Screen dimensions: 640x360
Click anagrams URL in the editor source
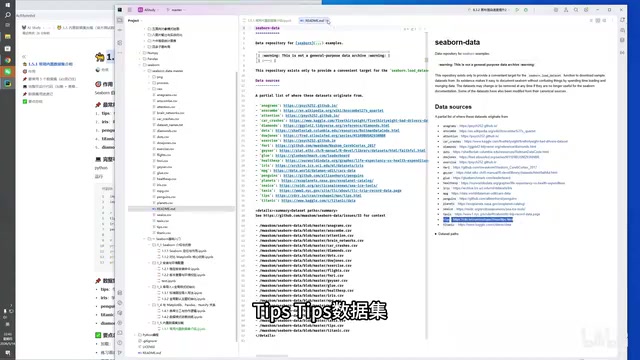pos(310,106)
